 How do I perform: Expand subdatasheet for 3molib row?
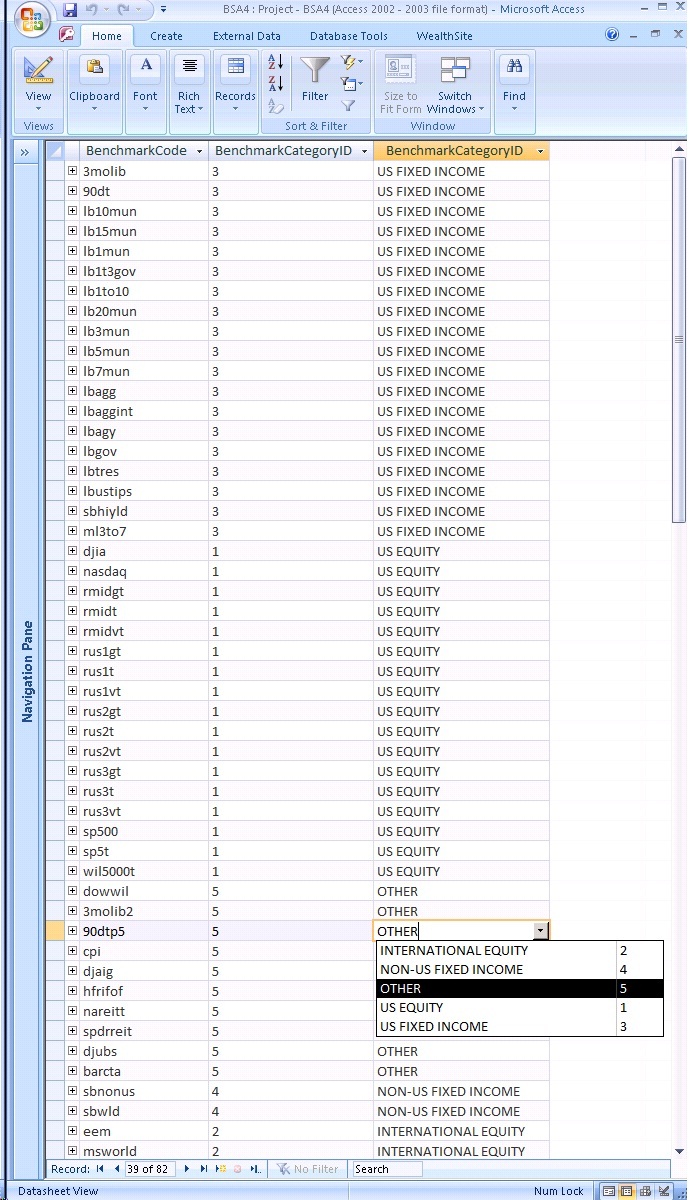pyautogui.click(x=72, y=171)
